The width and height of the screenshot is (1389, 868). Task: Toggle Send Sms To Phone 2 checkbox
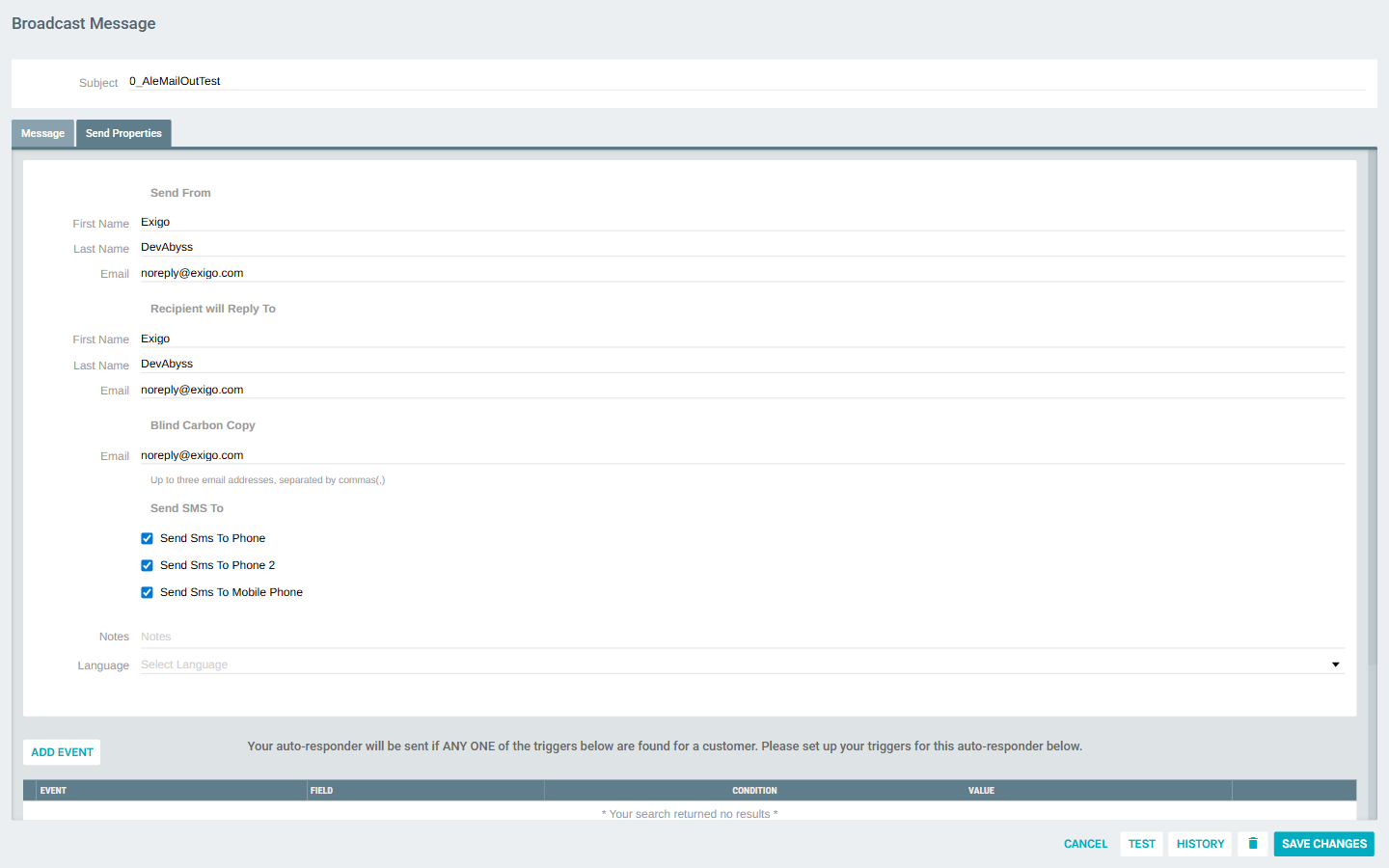147,566
